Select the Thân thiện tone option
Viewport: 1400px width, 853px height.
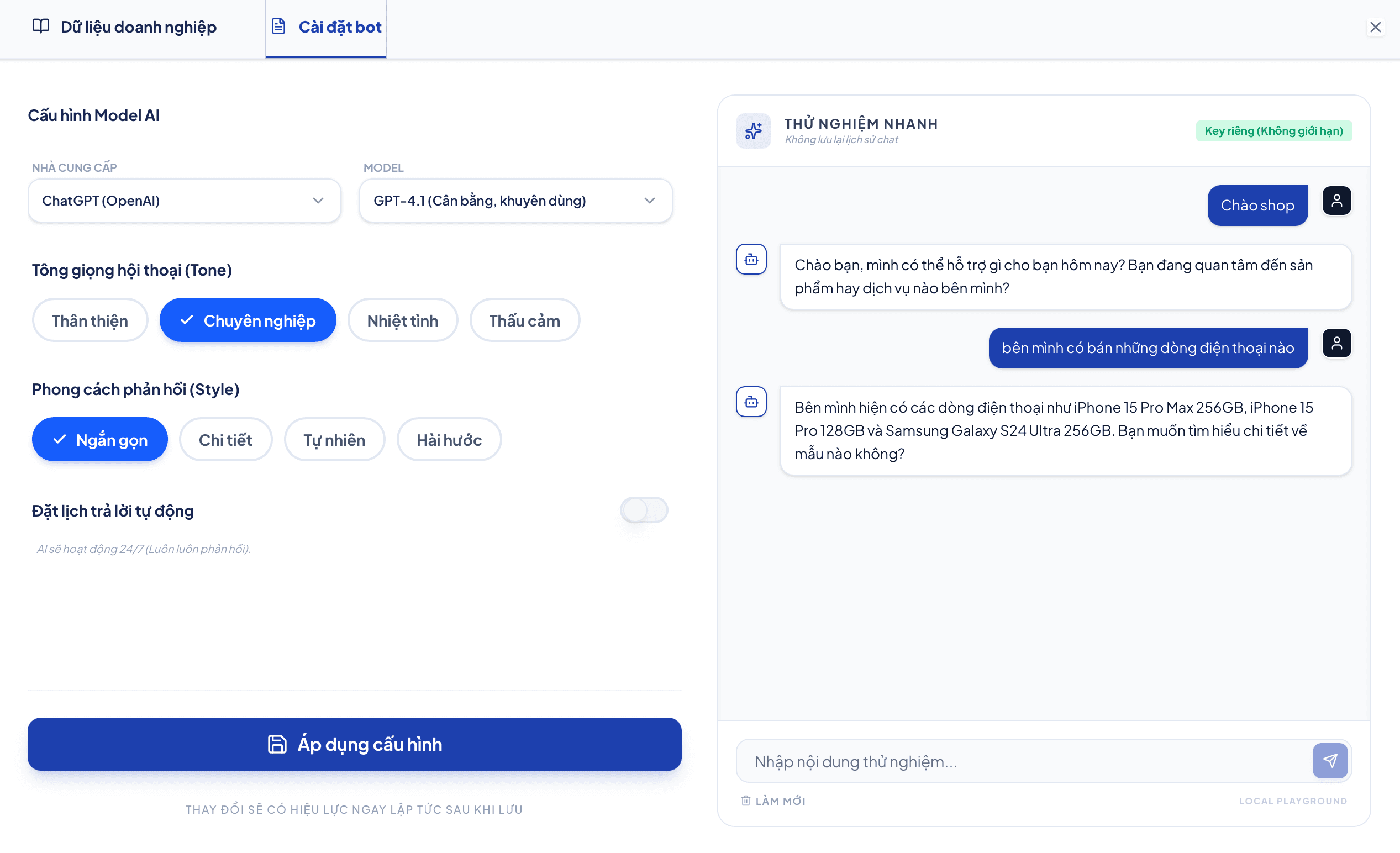click(90, 320)
